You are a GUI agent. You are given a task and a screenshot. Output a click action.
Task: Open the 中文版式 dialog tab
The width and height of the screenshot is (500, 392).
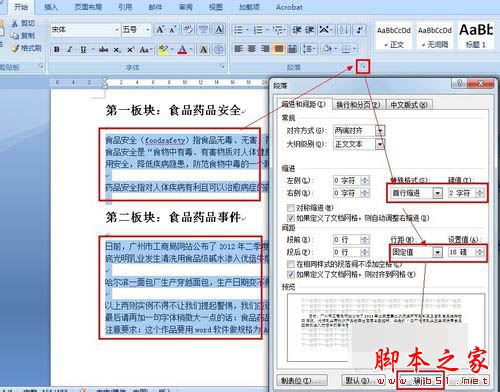tap(409, 105)
